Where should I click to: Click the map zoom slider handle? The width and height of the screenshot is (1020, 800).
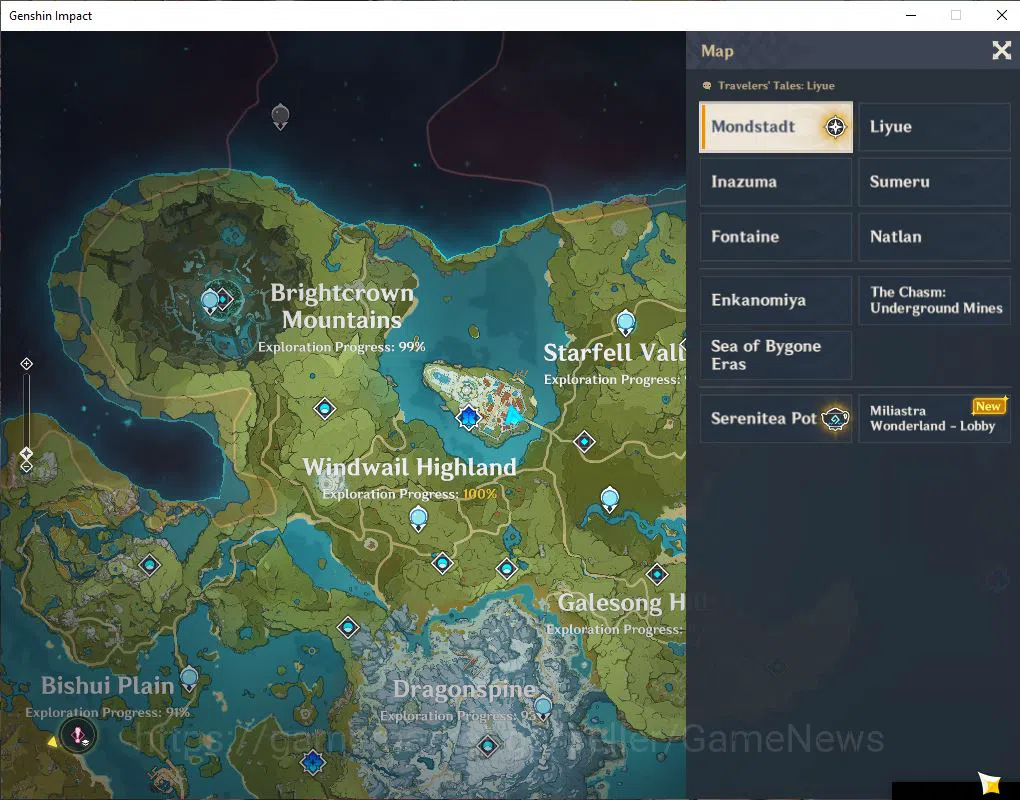(x=27, y=453)
